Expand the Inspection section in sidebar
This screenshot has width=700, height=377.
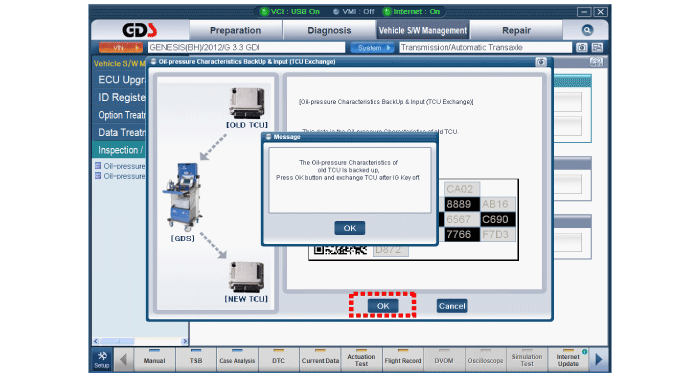pyautogui.click(x=120, y=150)
